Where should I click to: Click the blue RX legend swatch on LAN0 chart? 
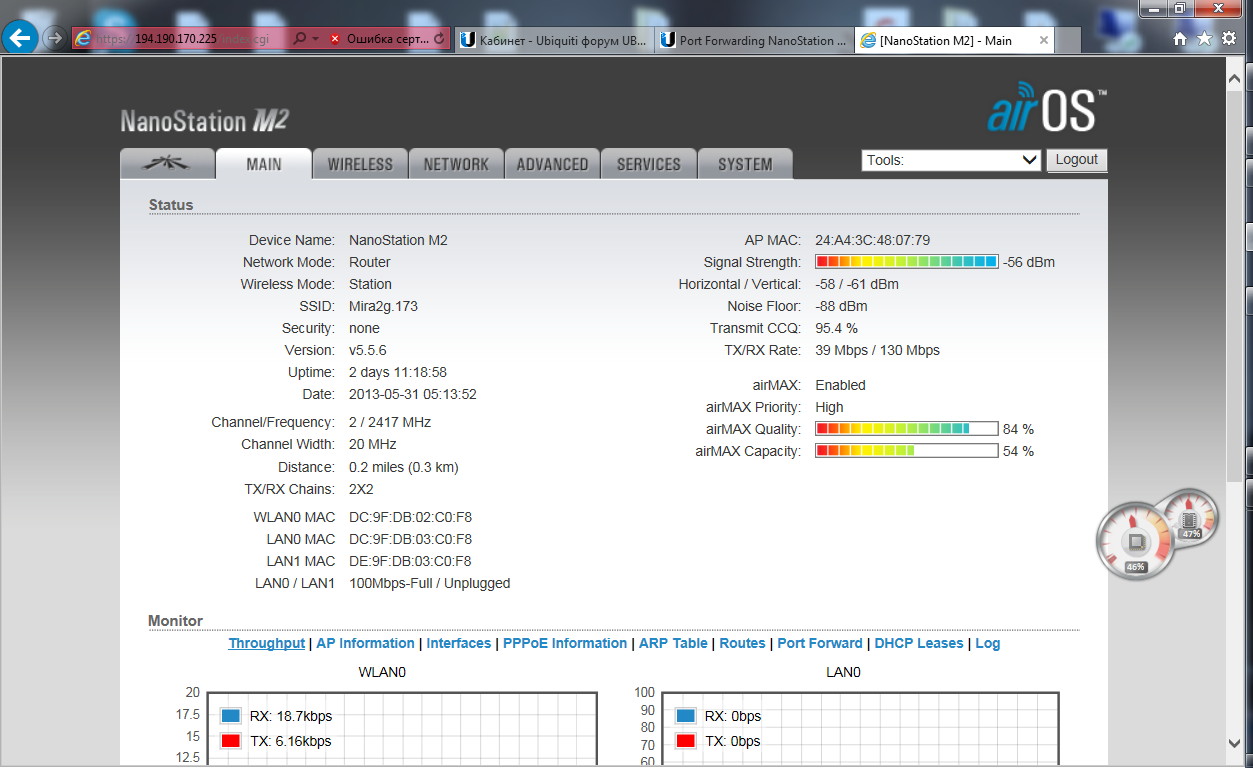click(x=686, y=716)
